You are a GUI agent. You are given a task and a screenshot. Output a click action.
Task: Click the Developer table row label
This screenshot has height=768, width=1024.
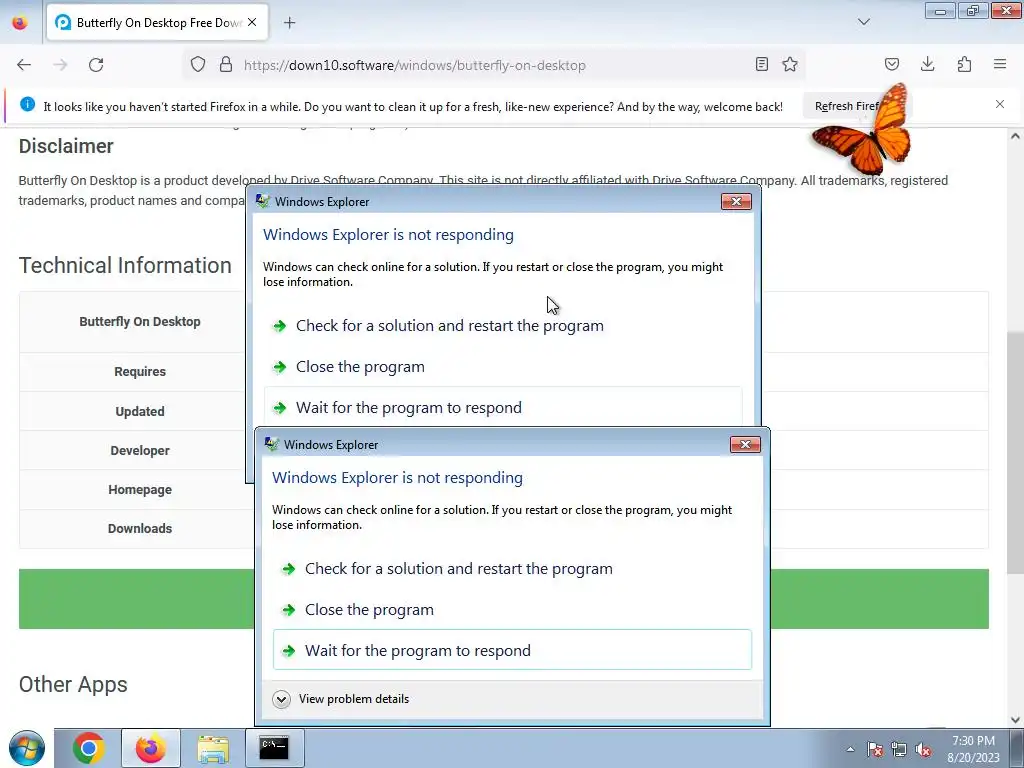click(x=140, y=451)
